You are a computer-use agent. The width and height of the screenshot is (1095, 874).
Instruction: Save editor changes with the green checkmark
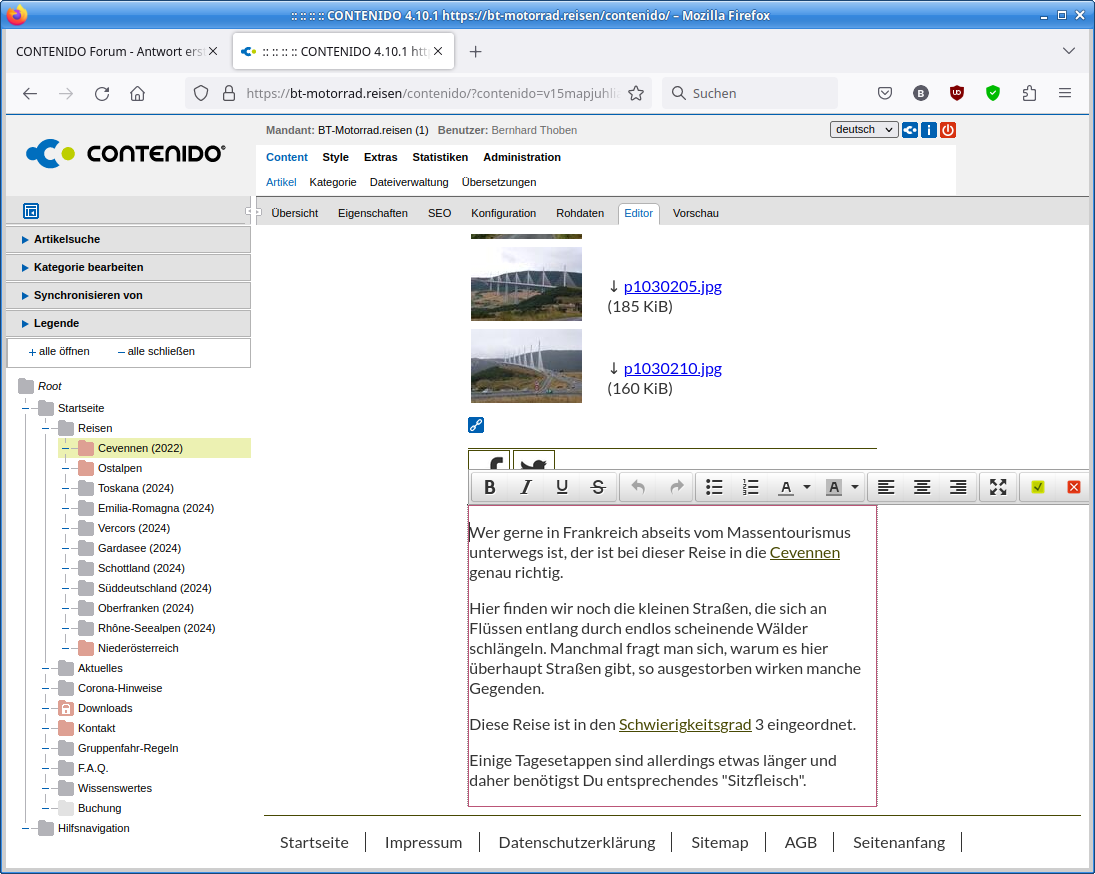click(x=1038, y=487)
